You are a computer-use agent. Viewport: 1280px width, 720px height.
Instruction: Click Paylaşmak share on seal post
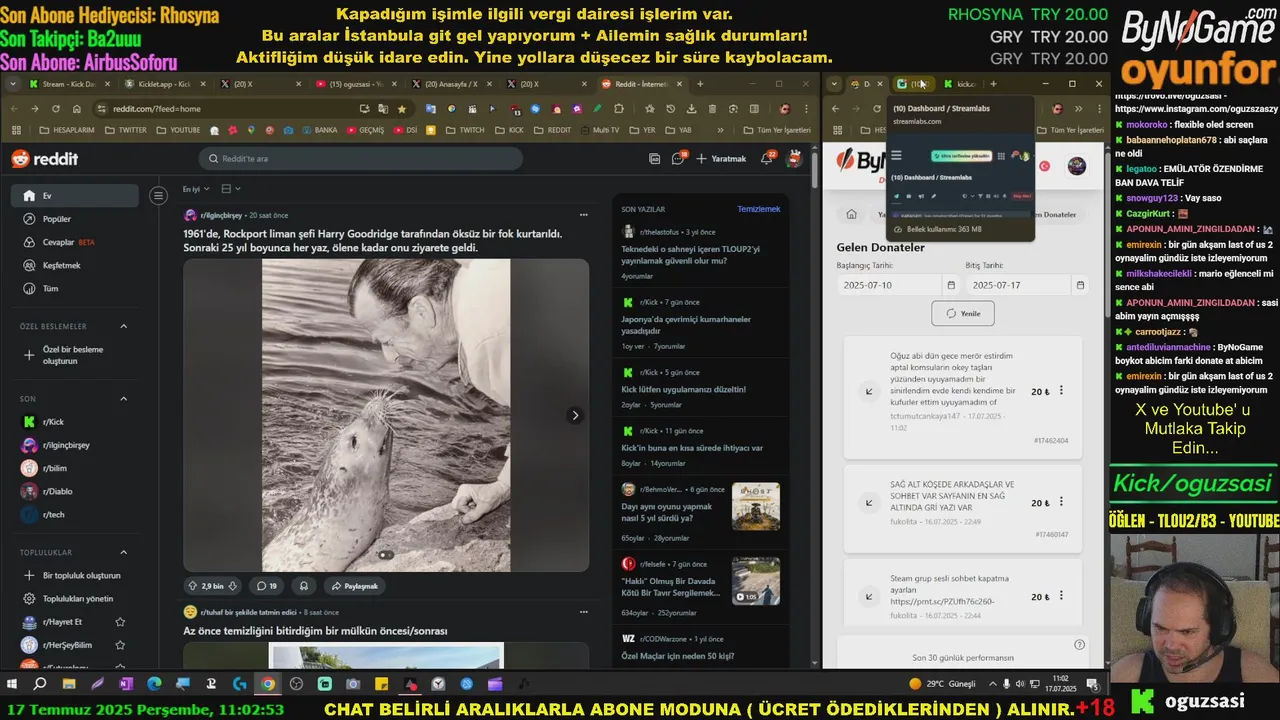click(x=355, y=586)
